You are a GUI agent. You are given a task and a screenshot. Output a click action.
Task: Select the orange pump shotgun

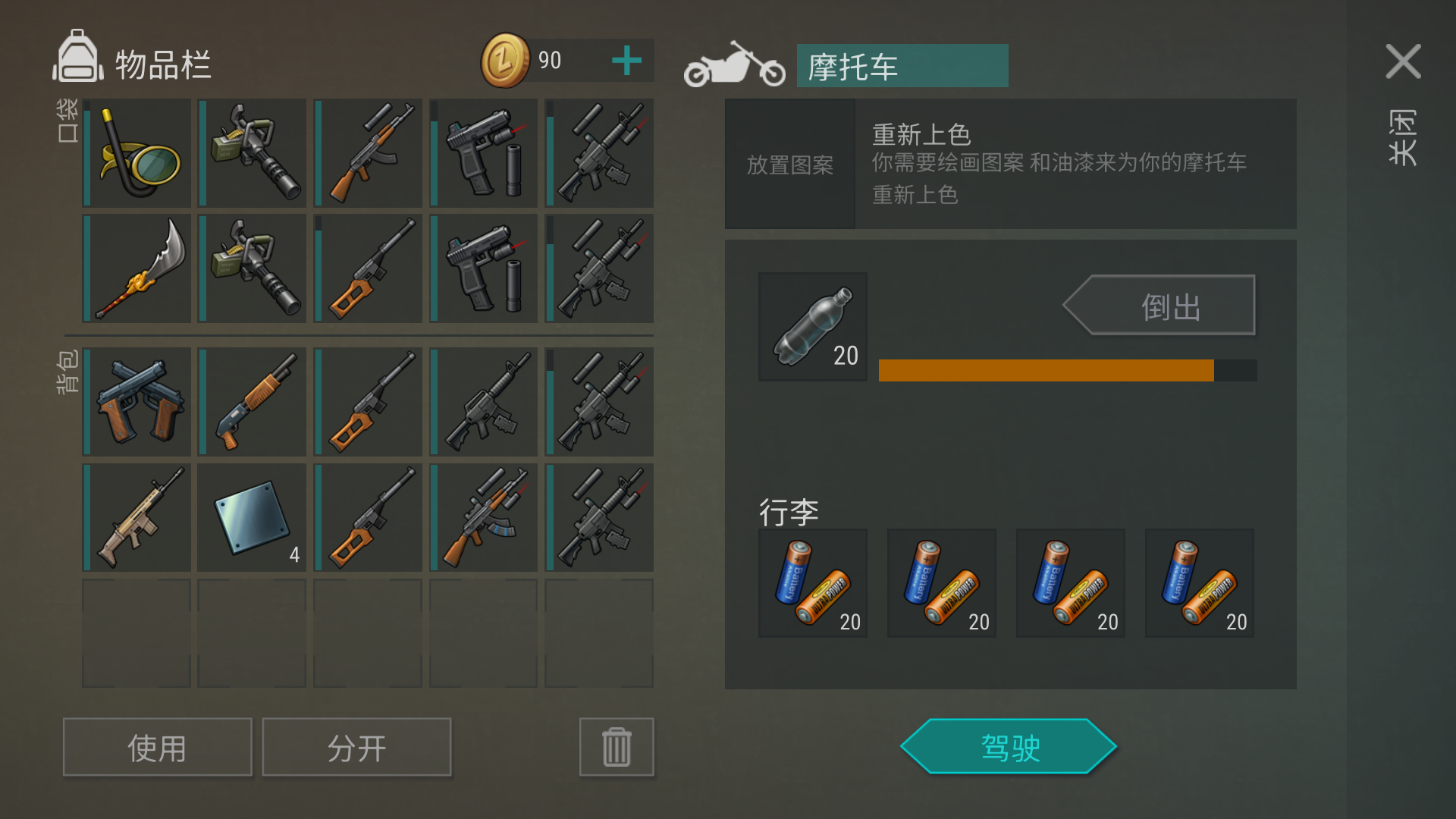coord(253,402)
